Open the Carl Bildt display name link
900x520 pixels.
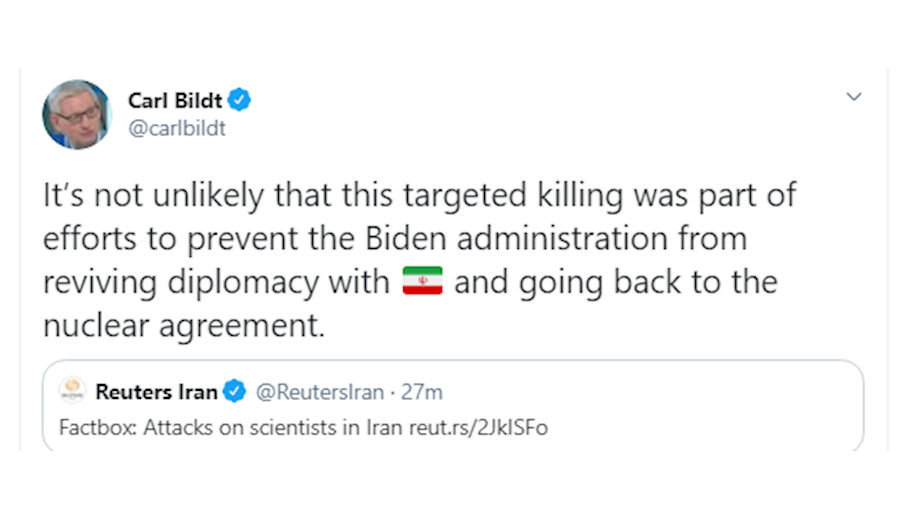pyautogui.click(x=175, y=100)
